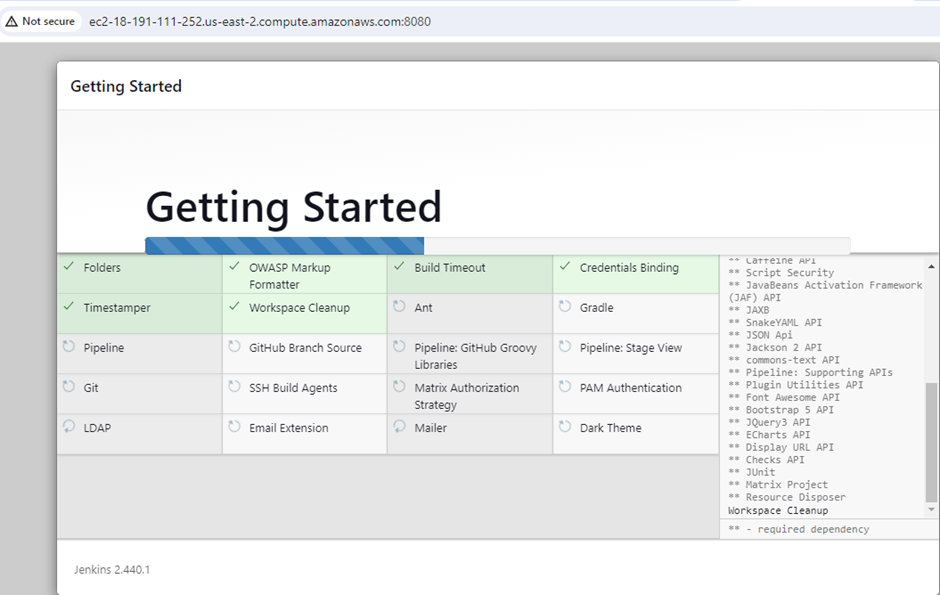Click the pending spinner icon next to Pipeline

[69, 346]
